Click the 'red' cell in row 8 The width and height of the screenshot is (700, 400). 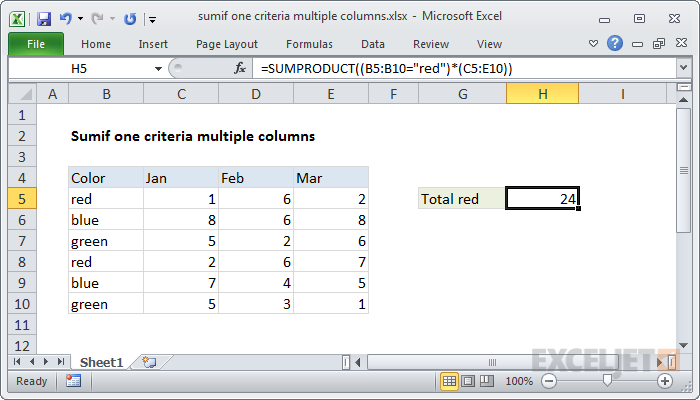[106, 262]
